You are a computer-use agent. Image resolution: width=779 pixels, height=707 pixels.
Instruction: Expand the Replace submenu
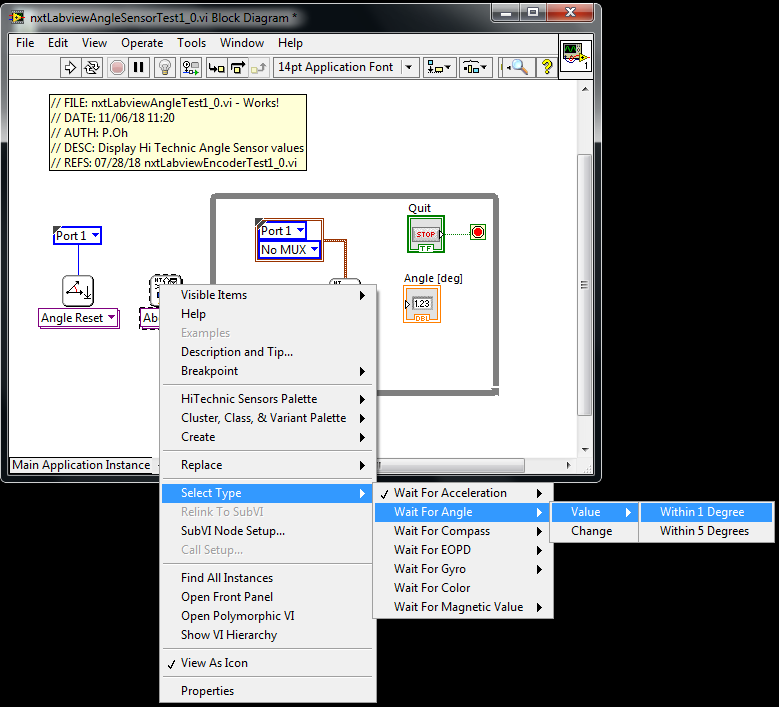pos(269,465)
